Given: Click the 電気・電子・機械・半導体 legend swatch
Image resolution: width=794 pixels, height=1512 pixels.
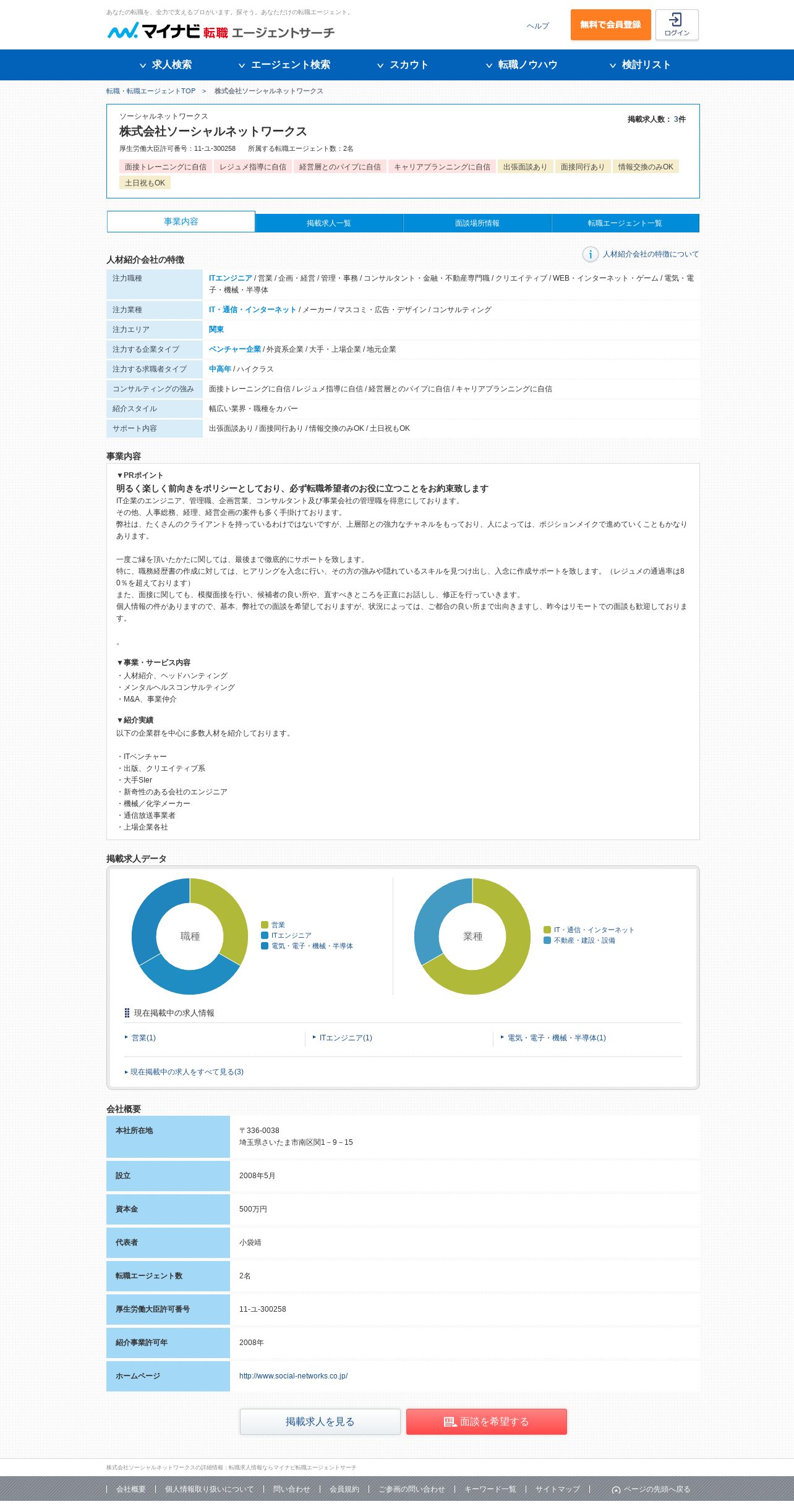Looking at the screenshot, I should point(265,946).
